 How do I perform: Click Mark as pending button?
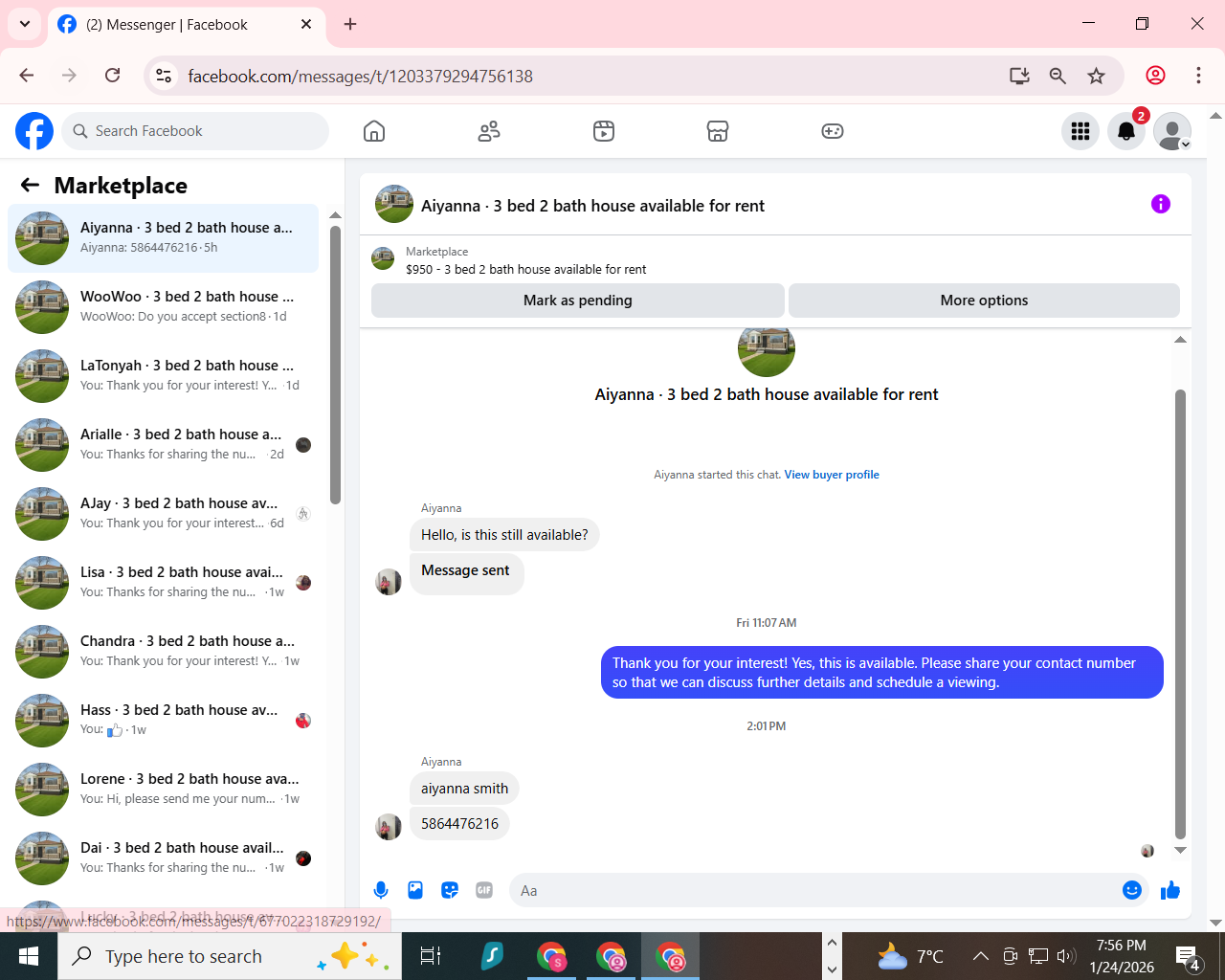pos(578,301)
